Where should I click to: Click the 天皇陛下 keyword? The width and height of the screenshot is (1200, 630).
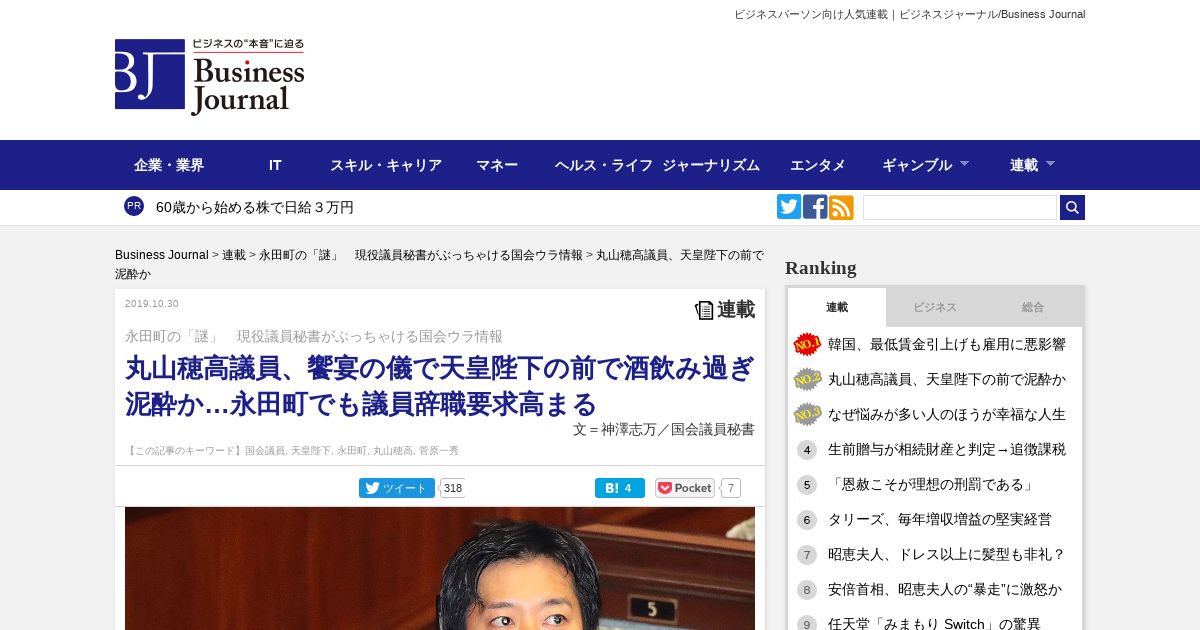311,451
